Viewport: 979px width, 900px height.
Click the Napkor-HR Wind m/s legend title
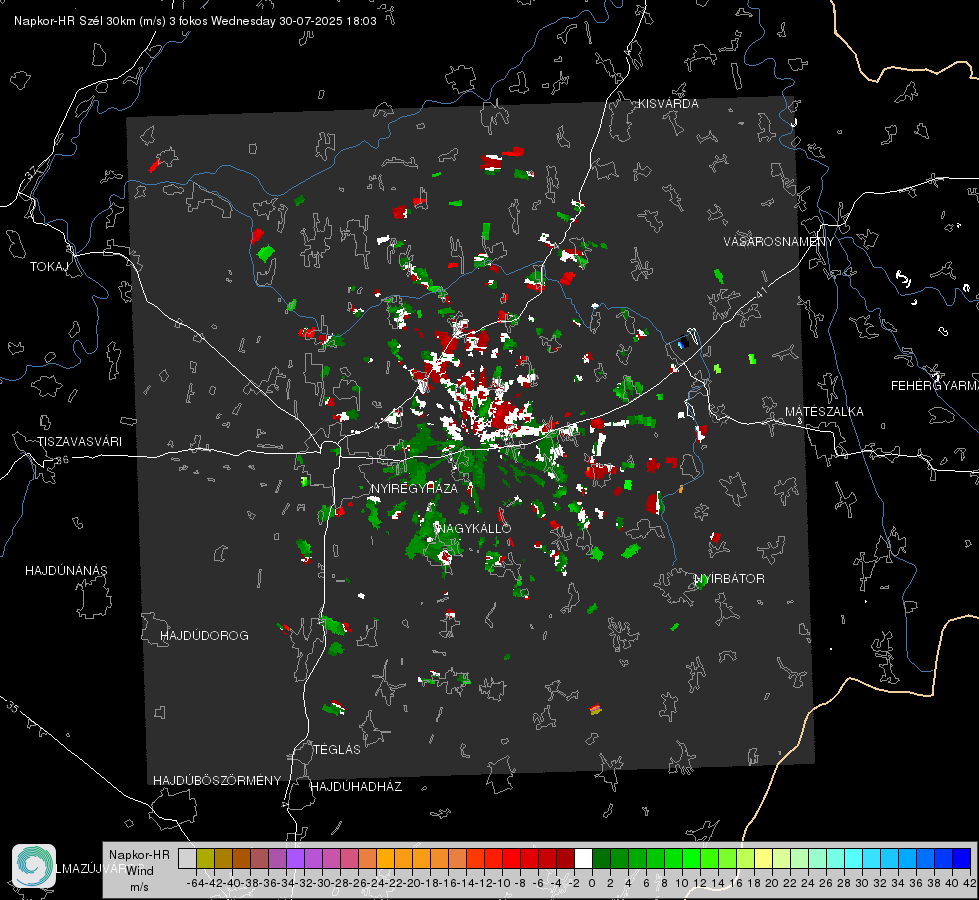pos(139,871)
